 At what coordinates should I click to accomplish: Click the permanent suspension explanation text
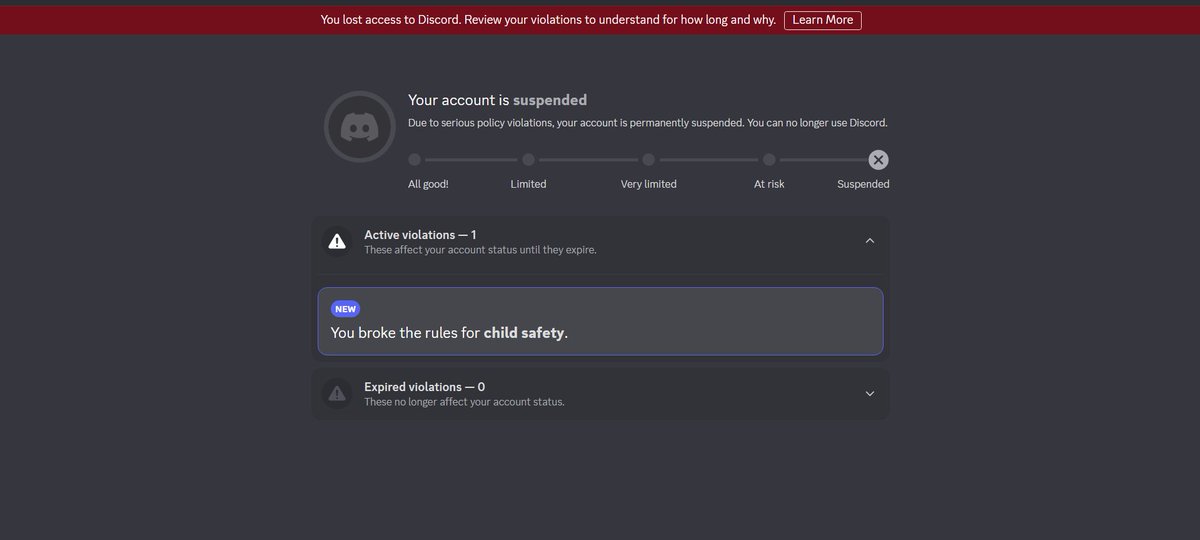648,123
